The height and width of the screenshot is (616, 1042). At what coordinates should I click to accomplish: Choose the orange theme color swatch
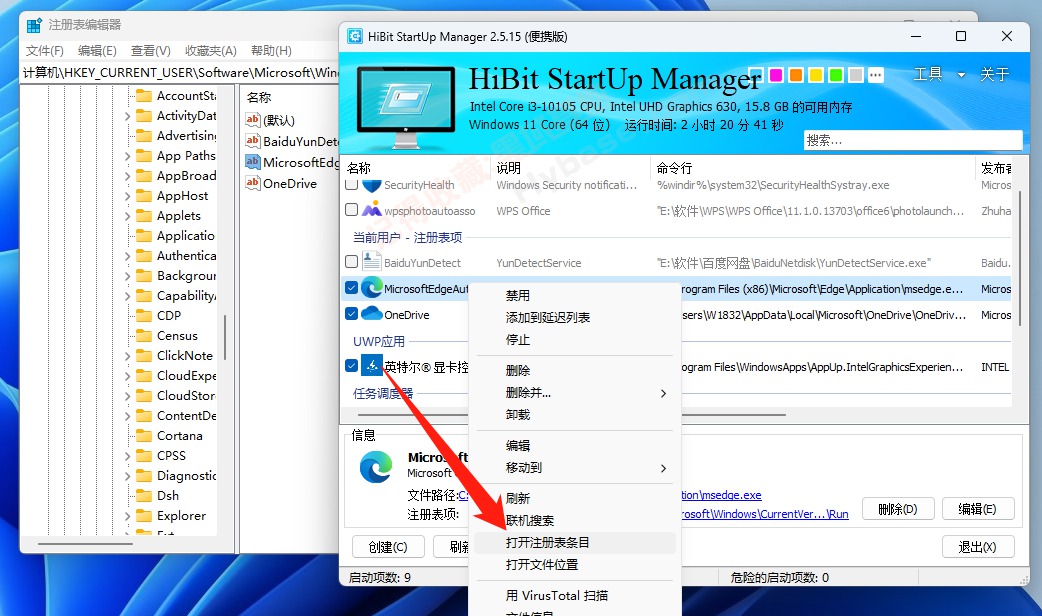pos(795,74)
